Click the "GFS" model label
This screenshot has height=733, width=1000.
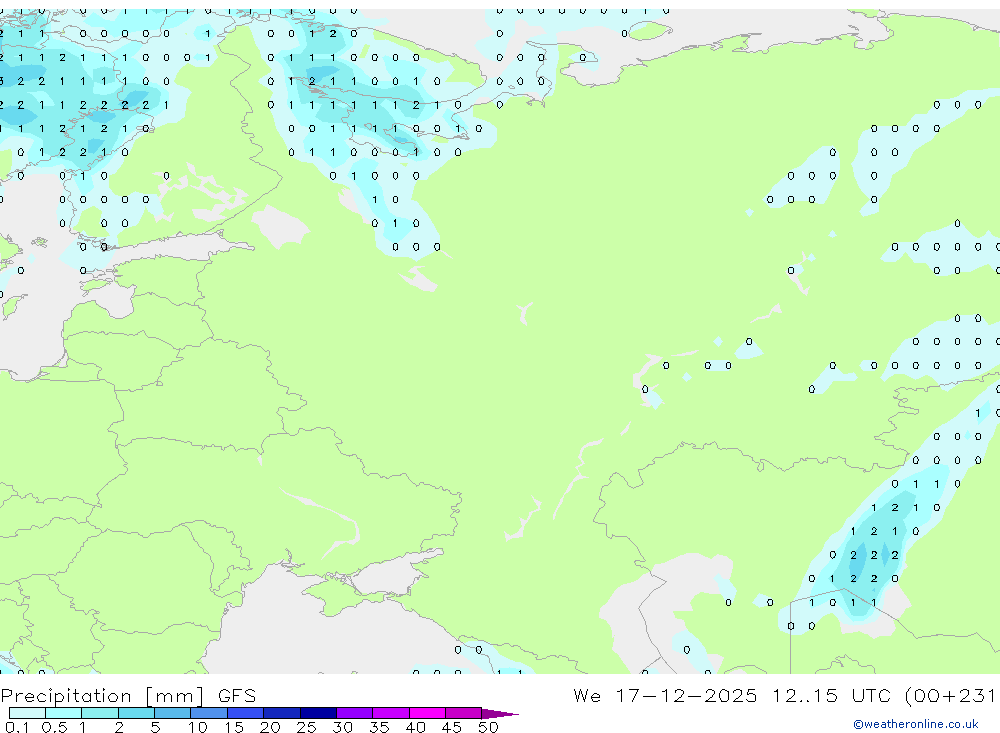click(x=237, y=695)
